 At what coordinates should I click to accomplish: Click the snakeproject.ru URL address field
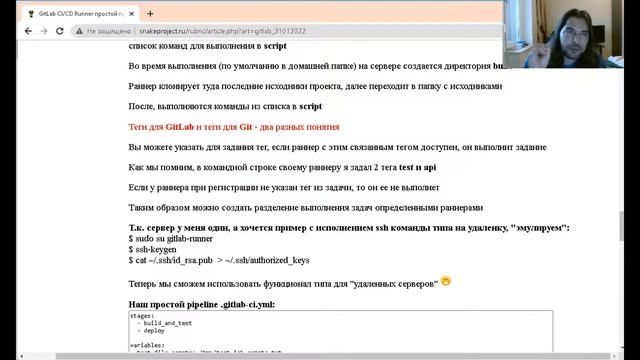222,31
